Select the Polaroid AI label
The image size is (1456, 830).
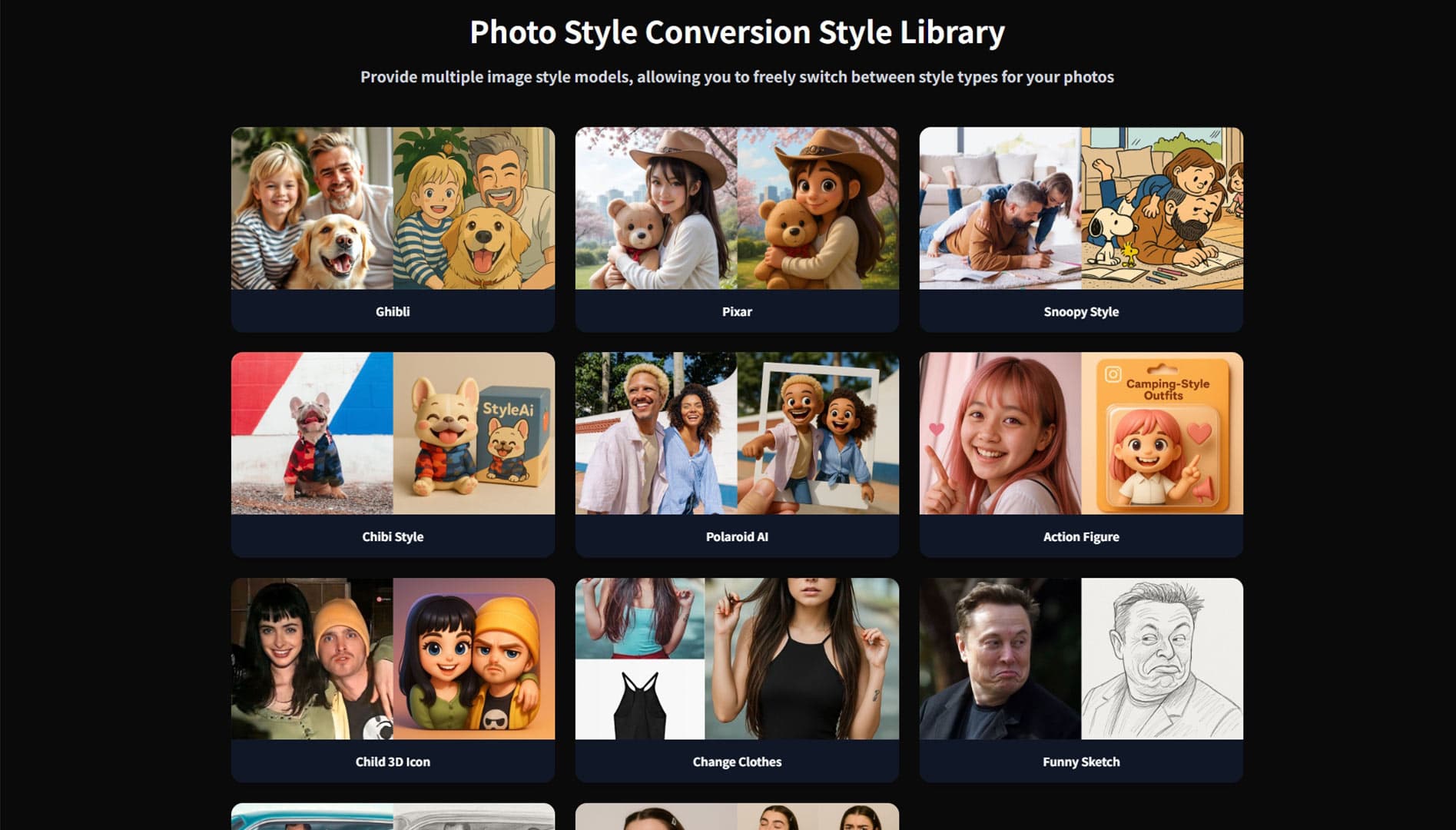(x=737, y=536)
